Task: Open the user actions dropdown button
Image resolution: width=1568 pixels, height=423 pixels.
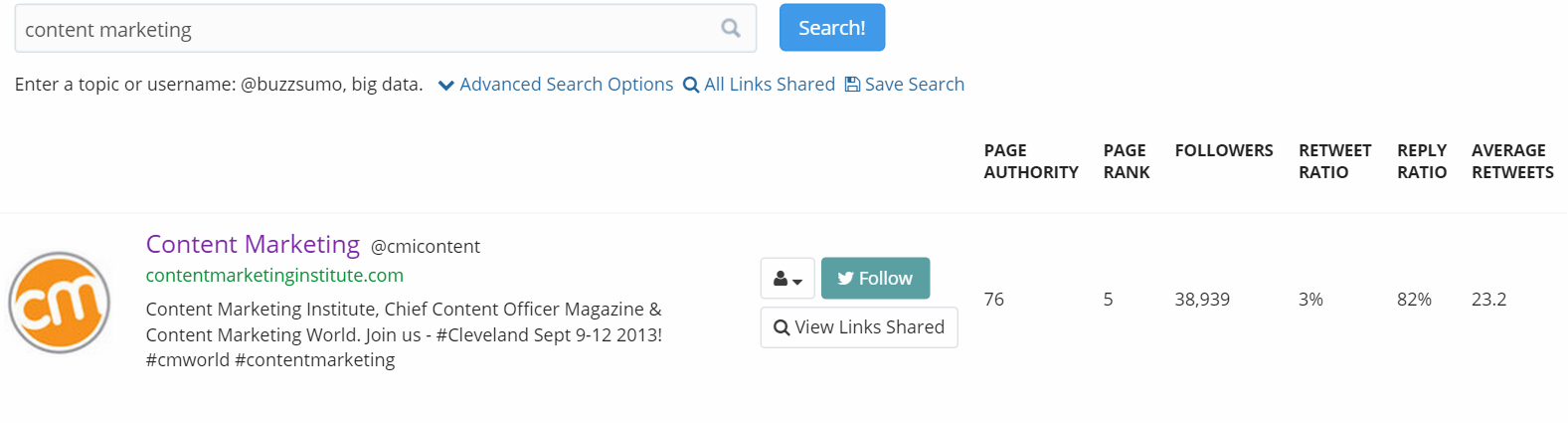Action: point(787,279)
